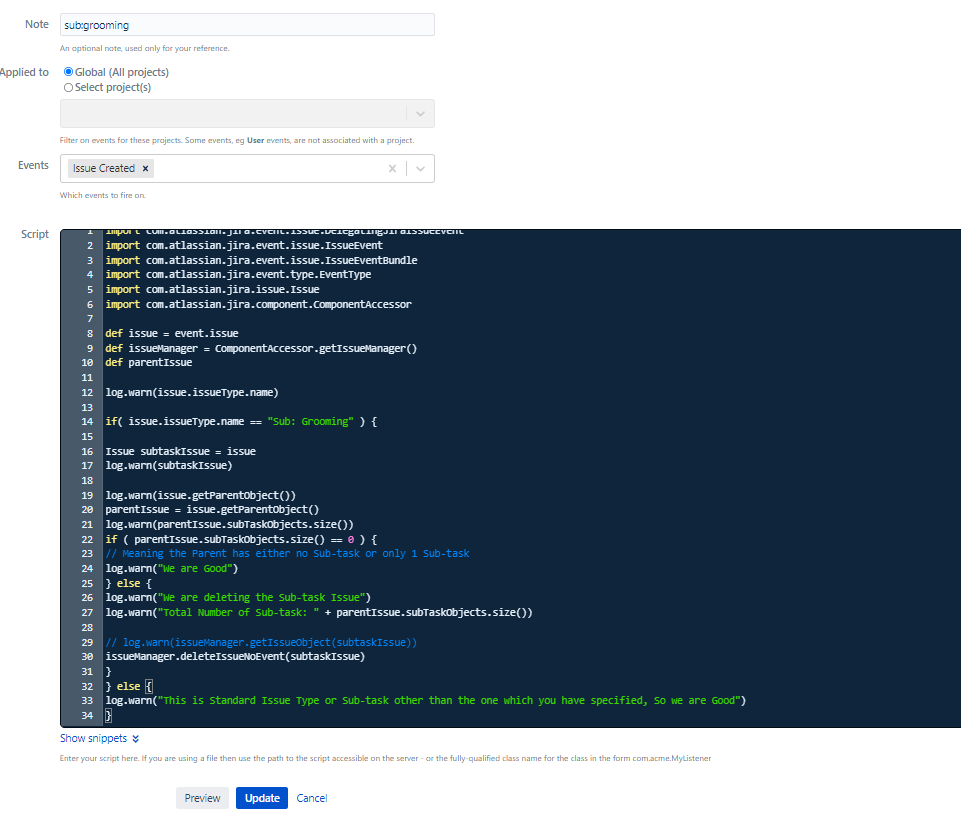
Task: Click the 'Total Number of Sub-task' log line
Action: pyautogui.click(x=319, y=613)
